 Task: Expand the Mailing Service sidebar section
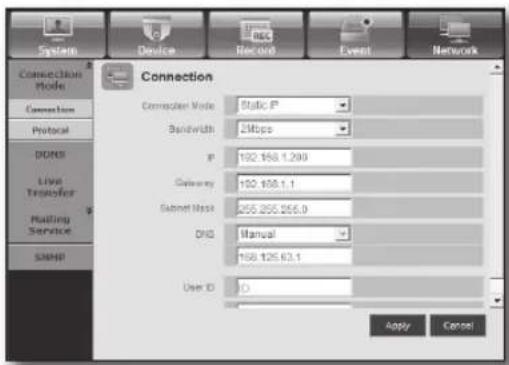[x=50, y=224]
